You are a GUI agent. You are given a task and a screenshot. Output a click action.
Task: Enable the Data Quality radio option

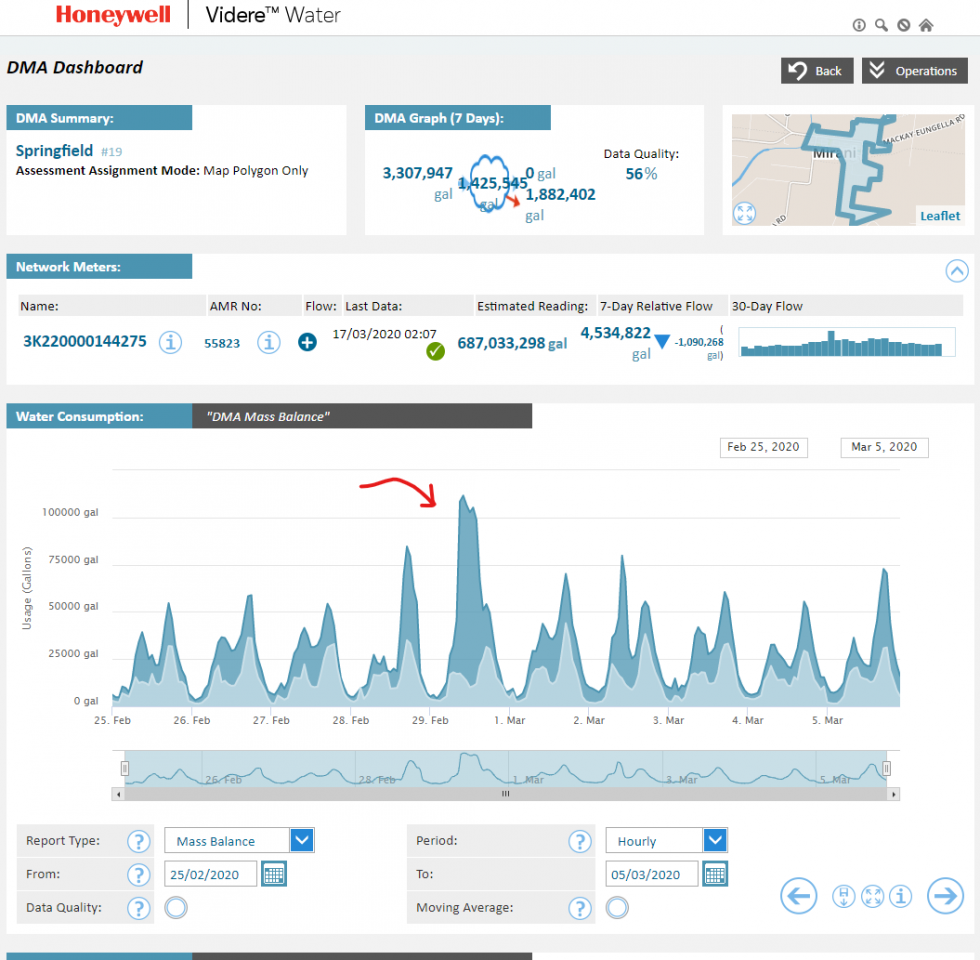coord(176,908)
